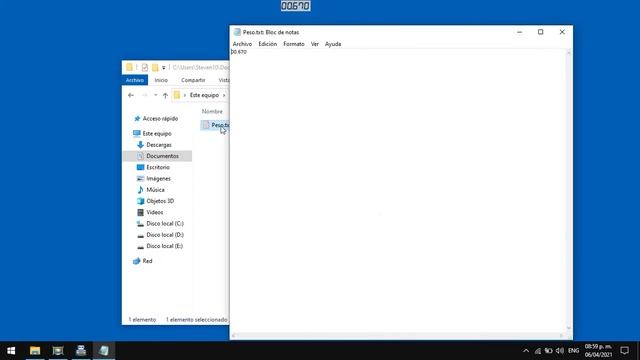Switch to the Compartir ribbon tab in Explorer

[193, 80]
